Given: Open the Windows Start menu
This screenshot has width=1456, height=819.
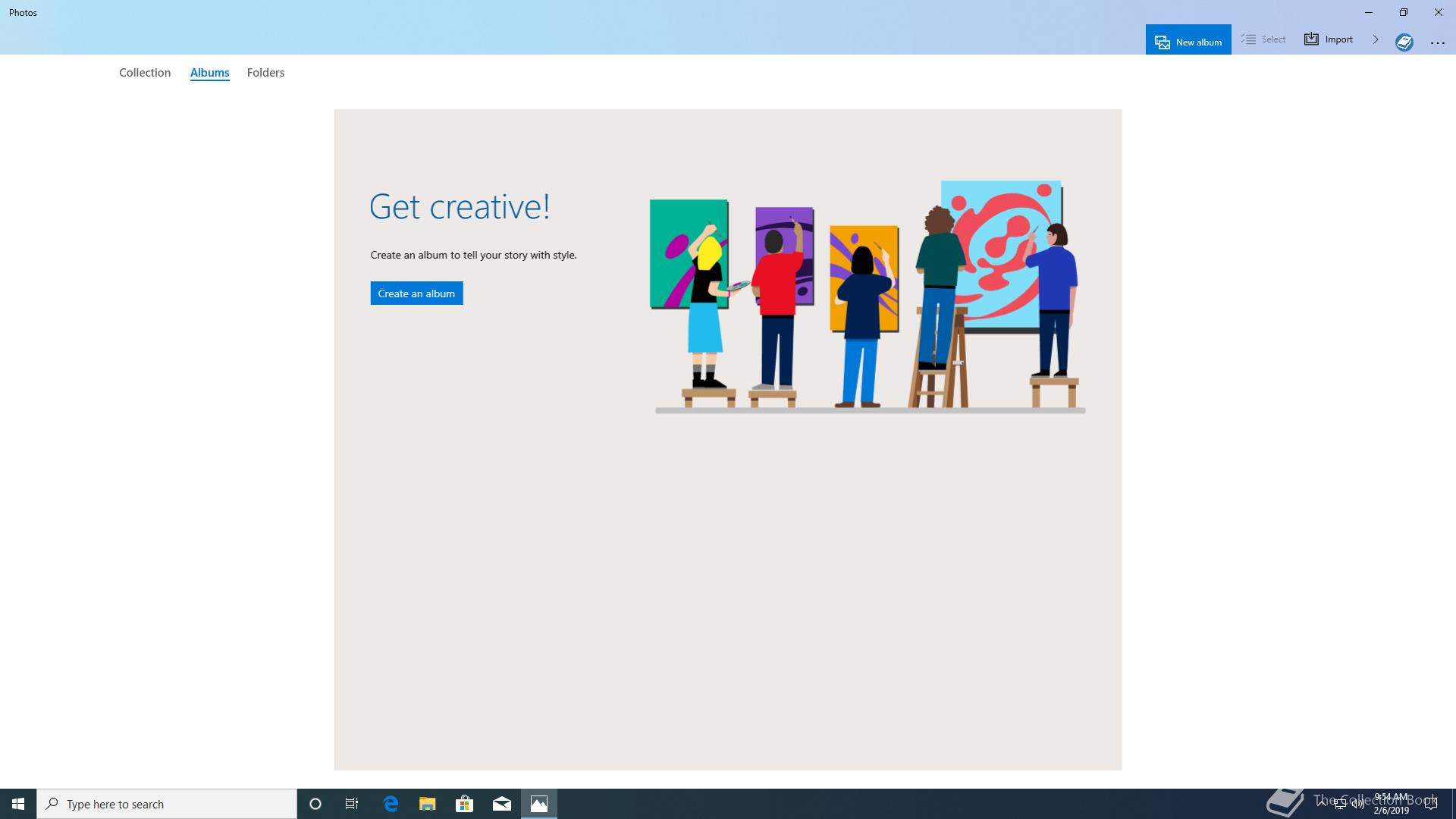Looking at the screenshot, I should (x=18, y=804).
